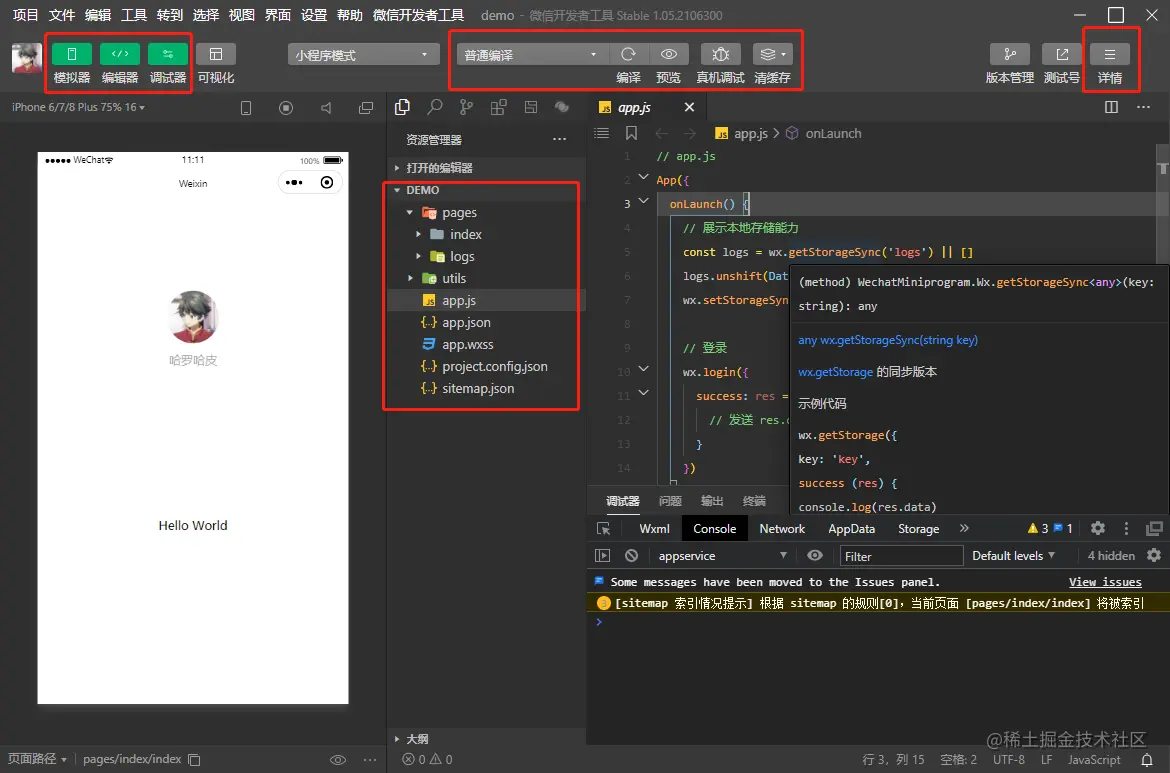This screenshot has width=1170, height=773.
Task: Click the 测试号 test account icon
Action: [1062, 54]
